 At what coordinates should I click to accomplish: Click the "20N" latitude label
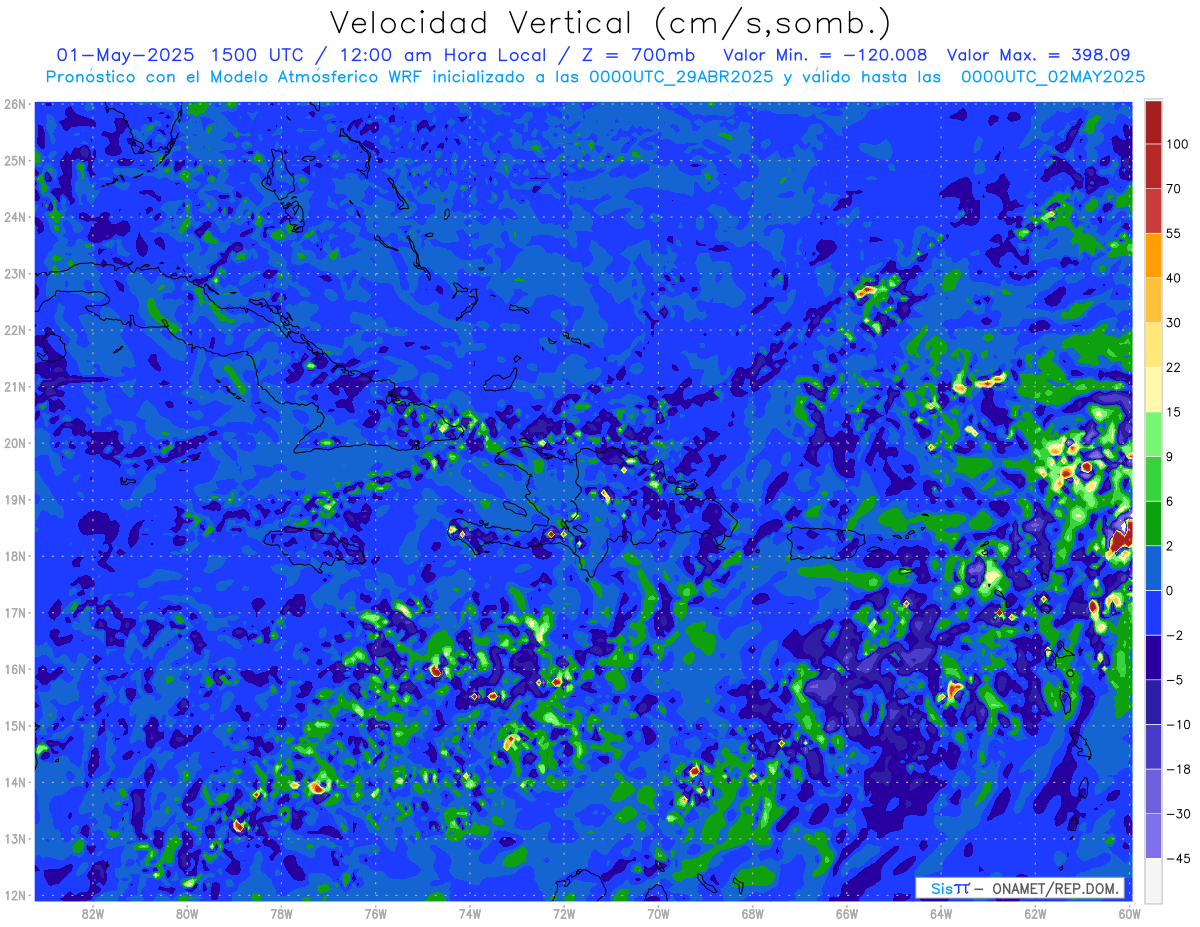tap(14, 443)
